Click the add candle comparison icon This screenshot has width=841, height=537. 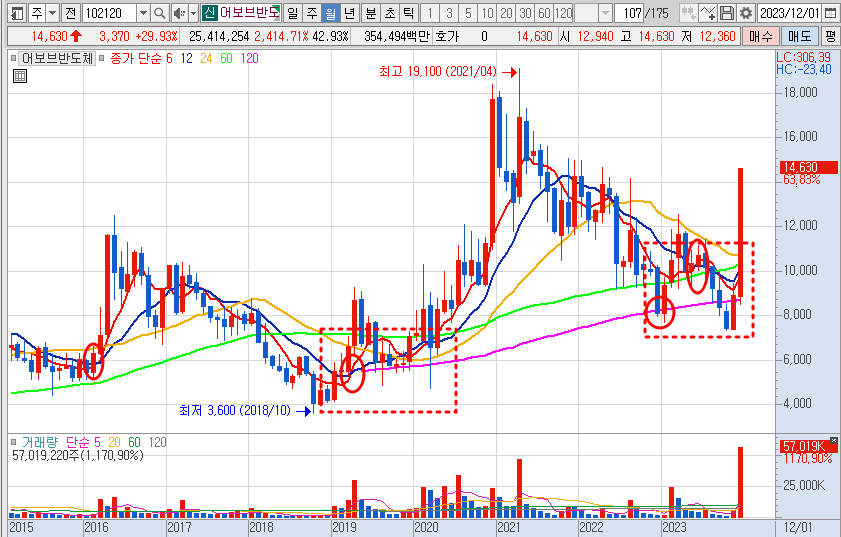pyautogui.click(x=688, y=13)
